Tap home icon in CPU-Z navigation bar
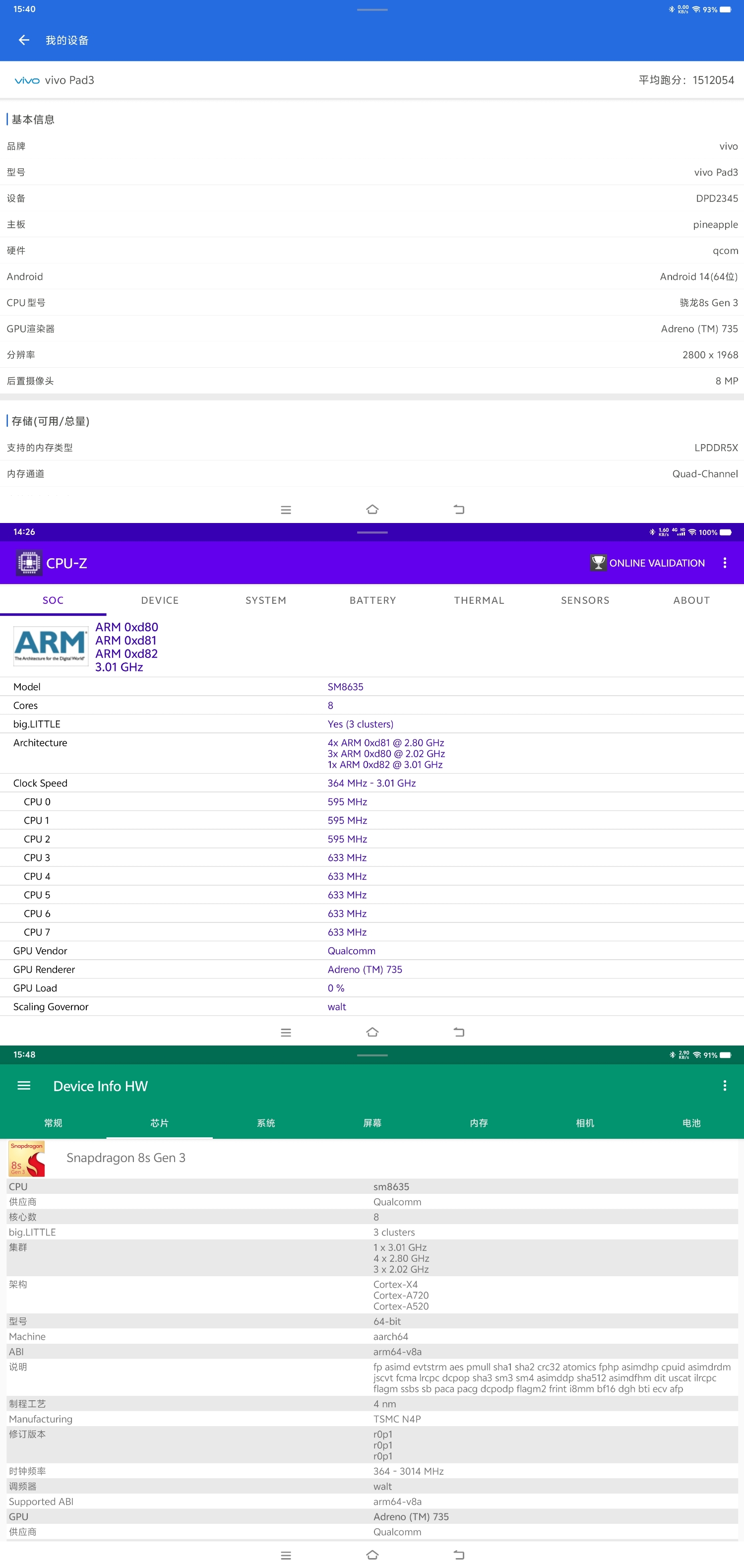 pyautogui.click(x=372, y=1032)
